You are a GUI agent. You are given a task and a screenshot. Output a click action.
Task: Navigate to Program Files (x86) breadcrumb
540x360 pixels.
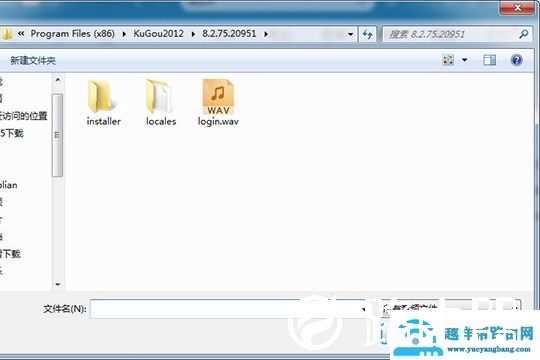click(73, 34)
